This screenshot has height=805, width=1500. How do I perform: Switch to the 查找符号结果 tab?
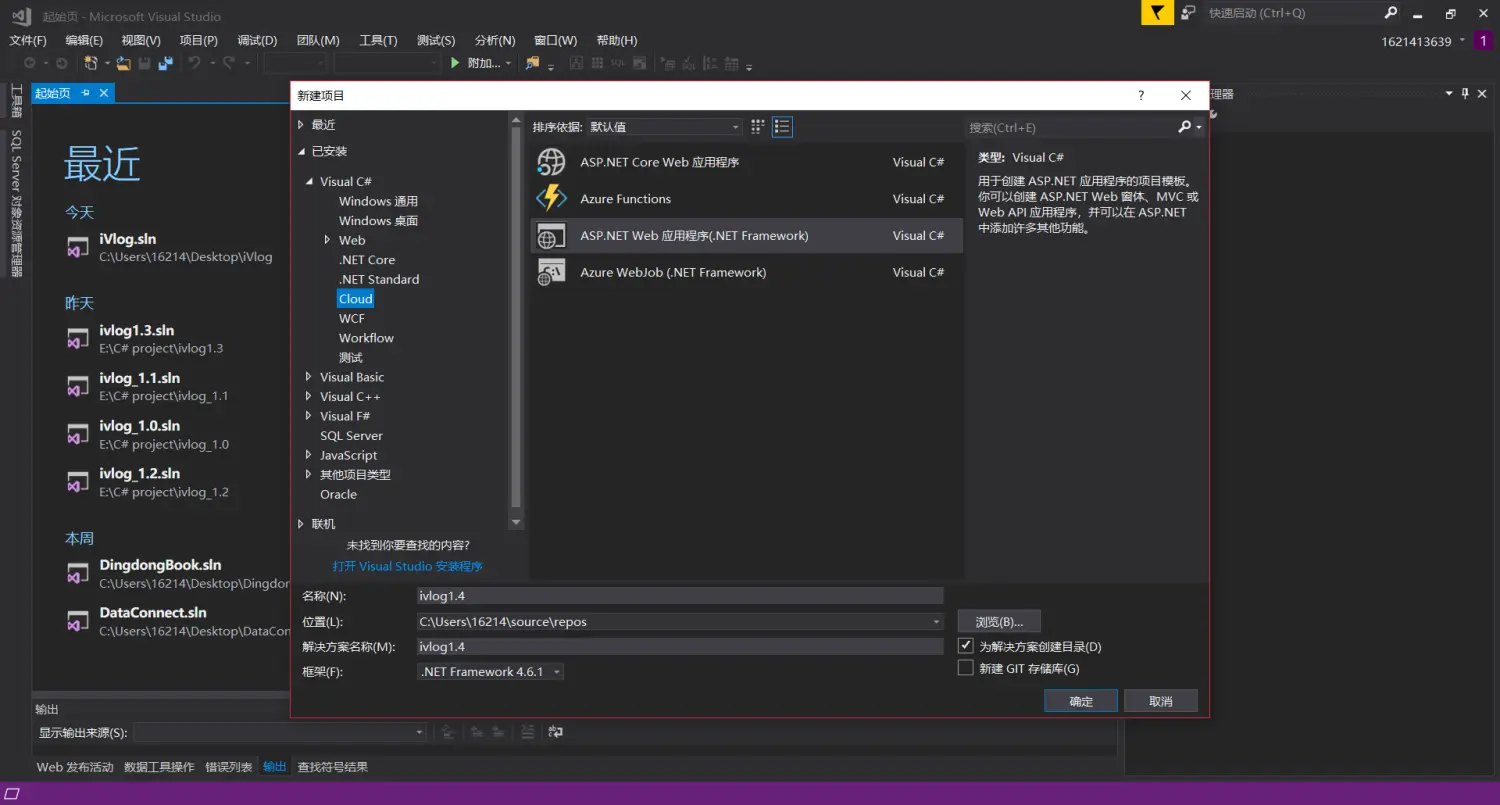click(x=332, y=767)
